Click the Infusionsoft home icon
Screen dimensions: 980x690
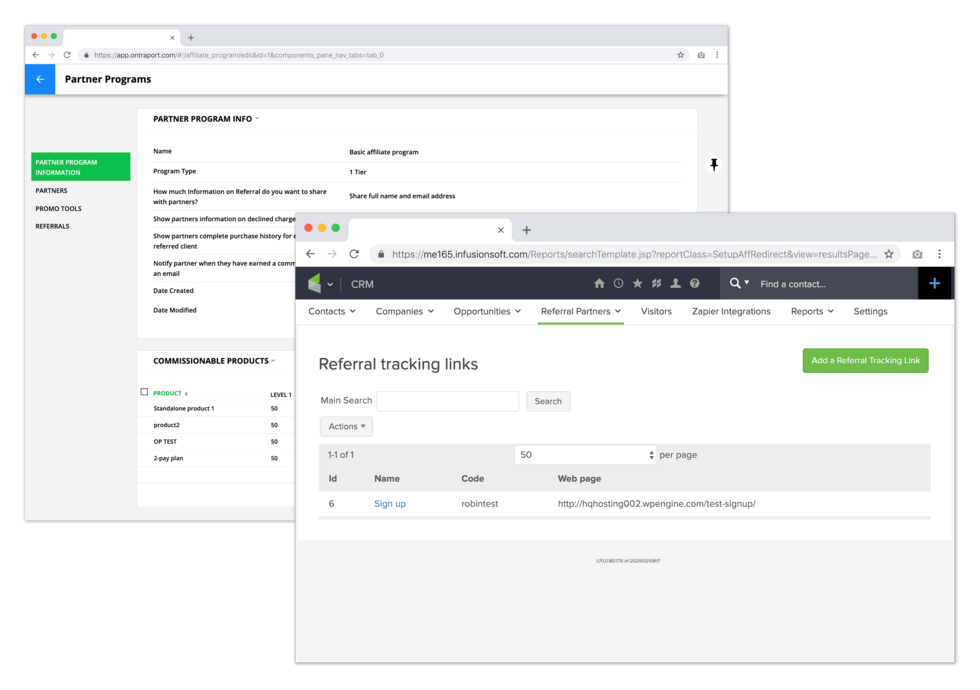599,284
